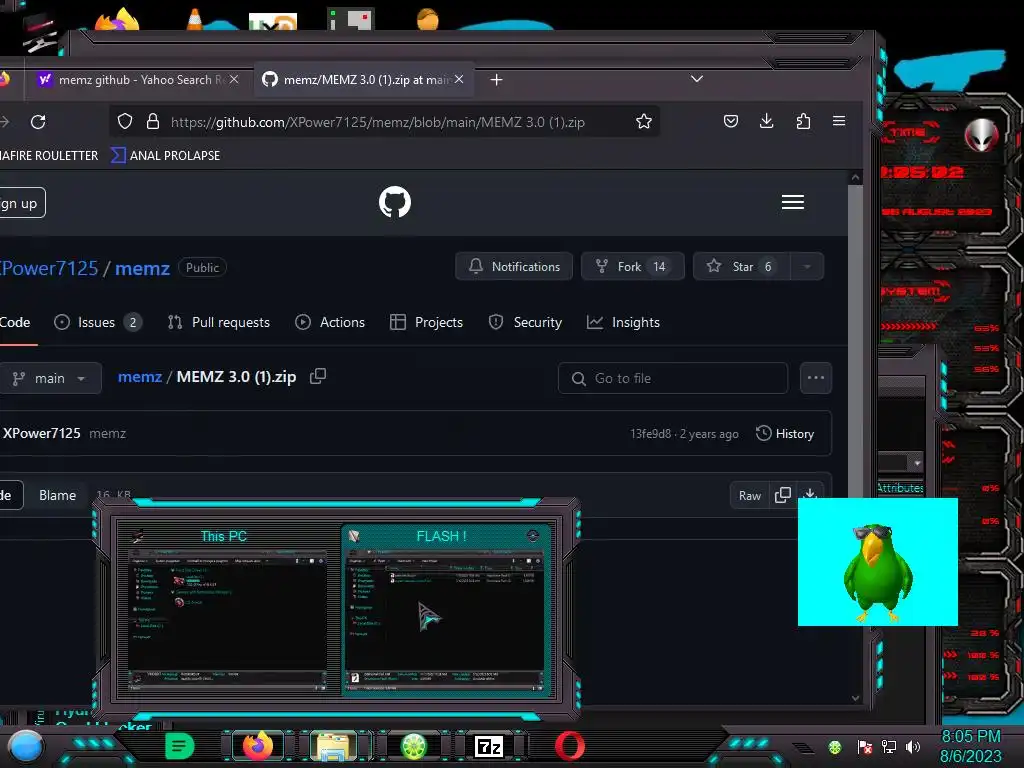Open Firefox downloads panel arrow

[x=767, y=121]
